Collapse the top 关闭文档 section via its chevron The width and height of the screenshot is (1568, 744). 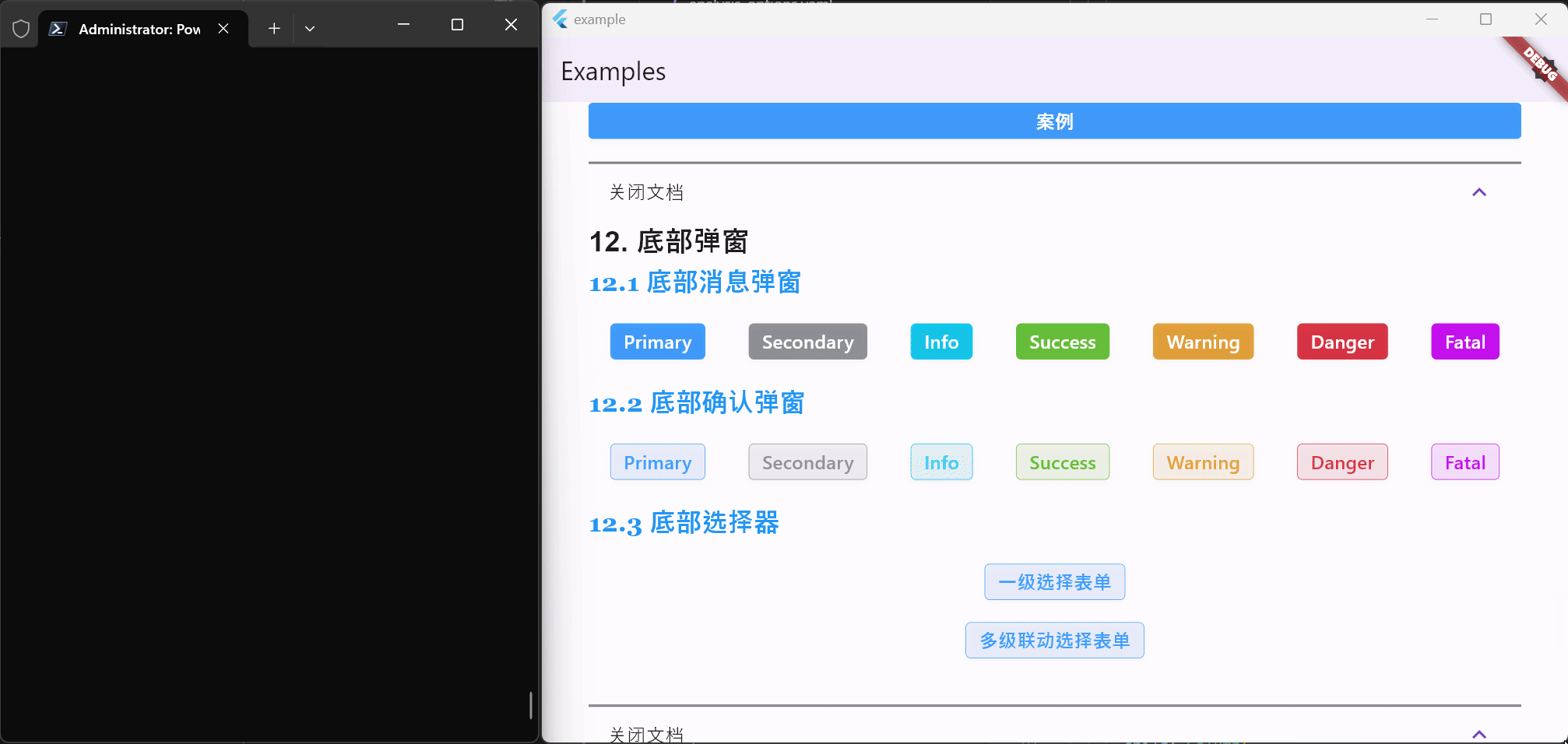coord(1478,192)
